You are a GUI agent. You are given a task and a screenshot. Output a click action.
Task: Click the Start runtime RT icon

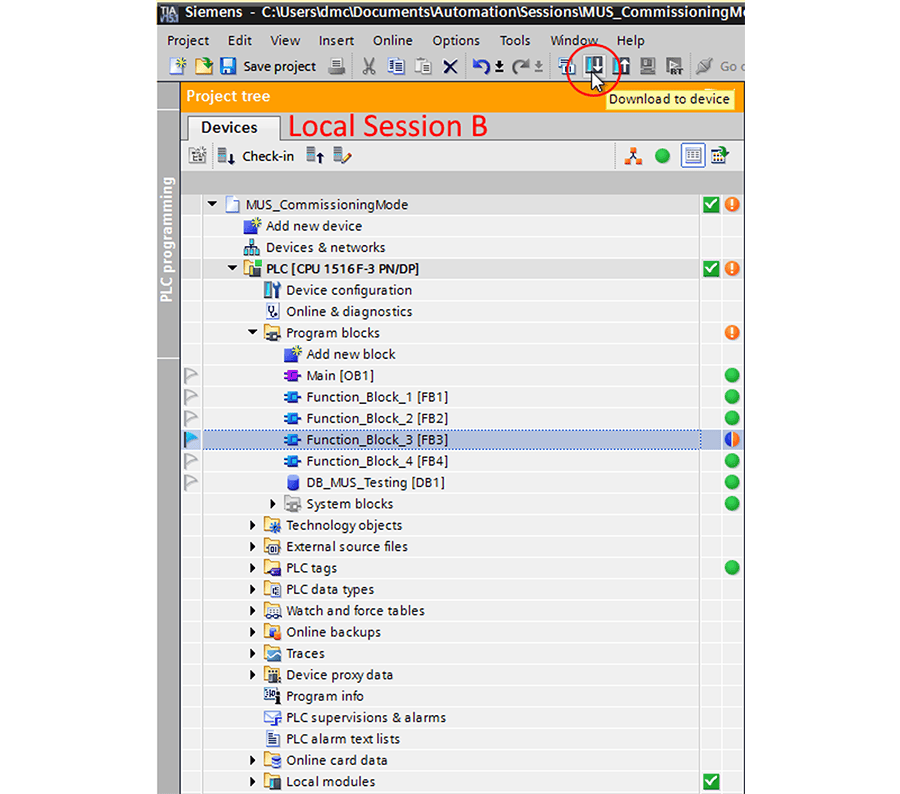[x=674, y=66]
